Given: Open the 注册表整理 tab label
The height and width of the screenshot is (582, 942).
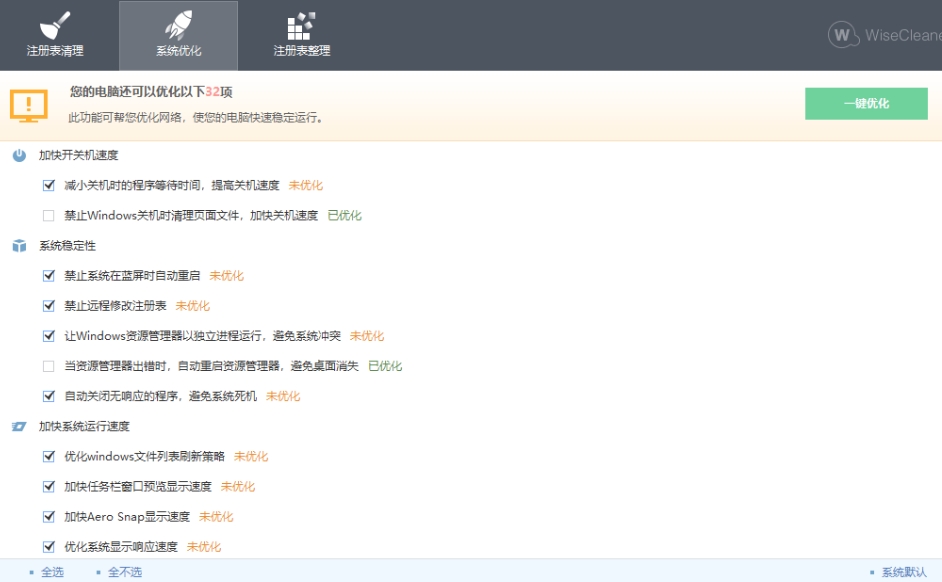Looking at the screenshot, I should [301, 51].
